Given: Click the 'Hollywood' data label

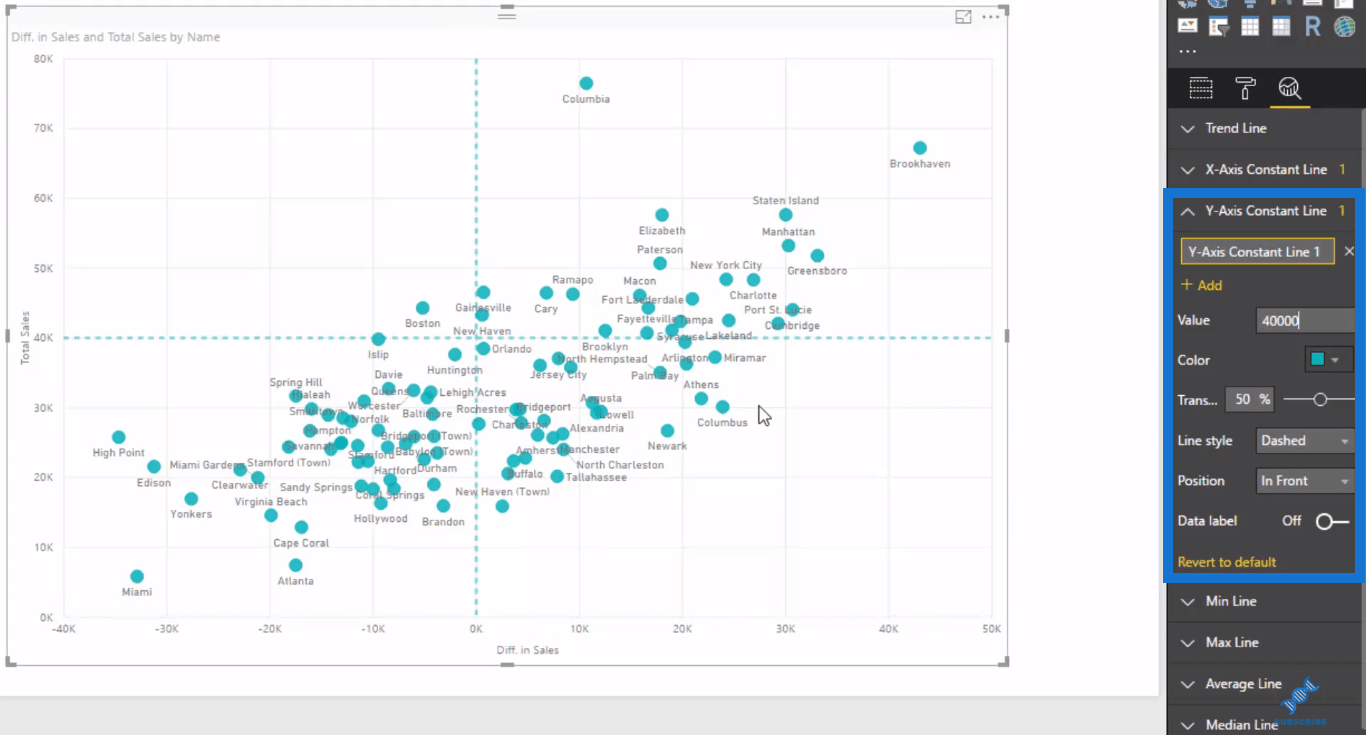Looking at the screenshot, I should 381,518.
